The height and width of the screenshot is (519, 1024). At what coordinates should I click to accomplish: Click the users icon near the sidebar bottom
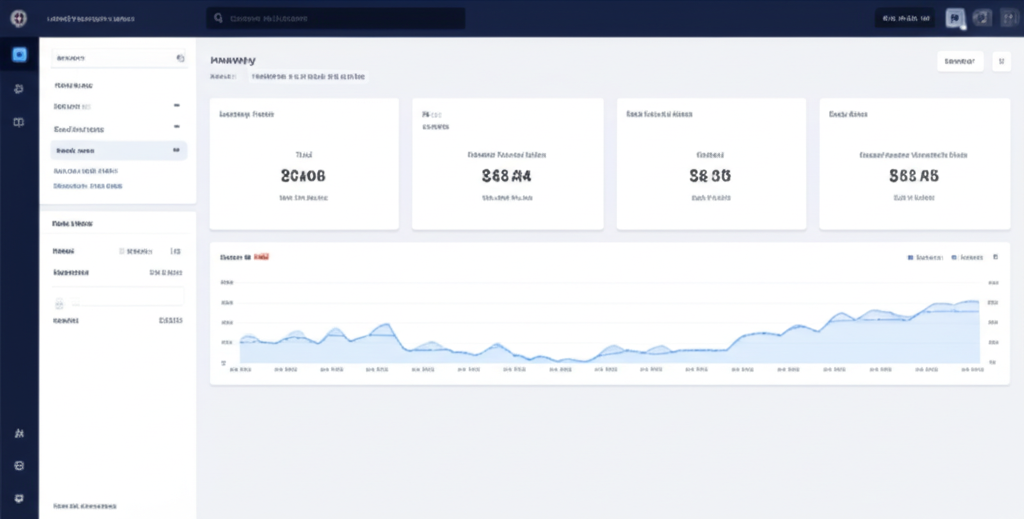tap(19, 434)
